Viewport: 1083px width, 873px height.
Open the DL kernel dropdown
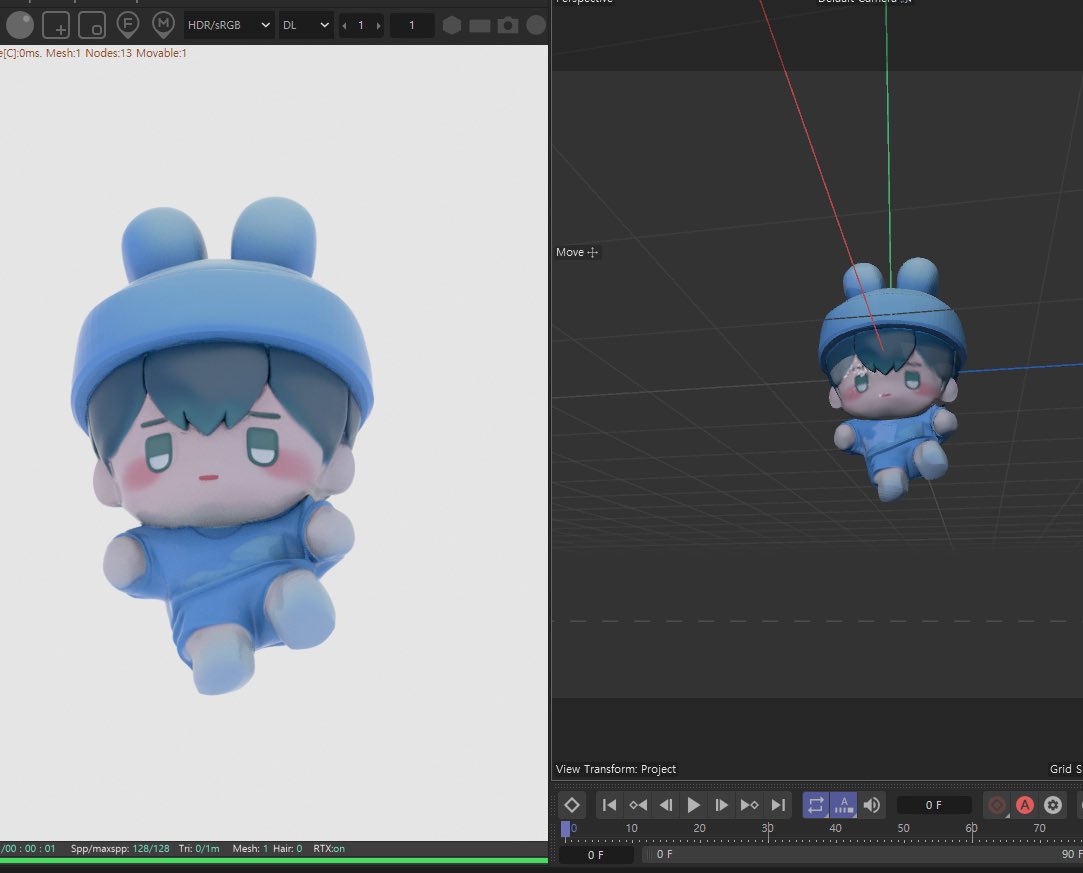[305, 25]
